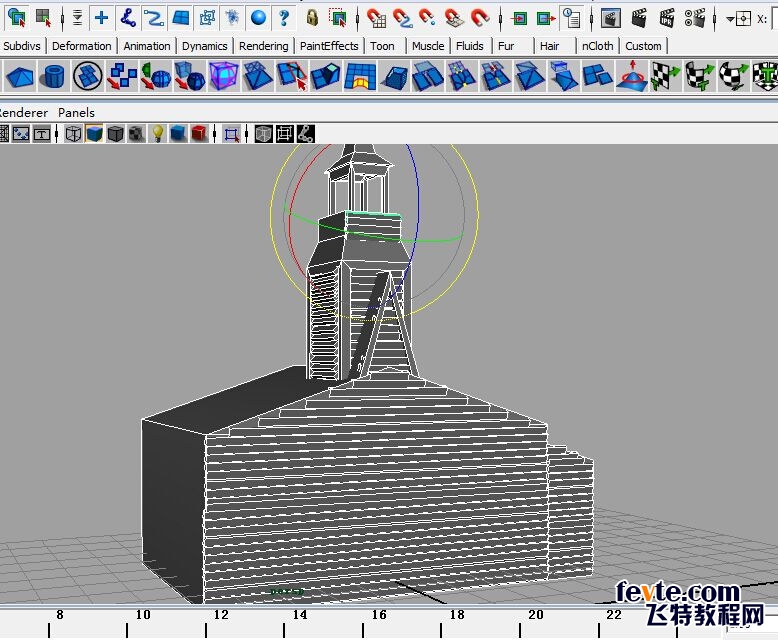Open the Muscle shelf tab
Viewport: 778px width, 640px height.
(x=428, y=46)
